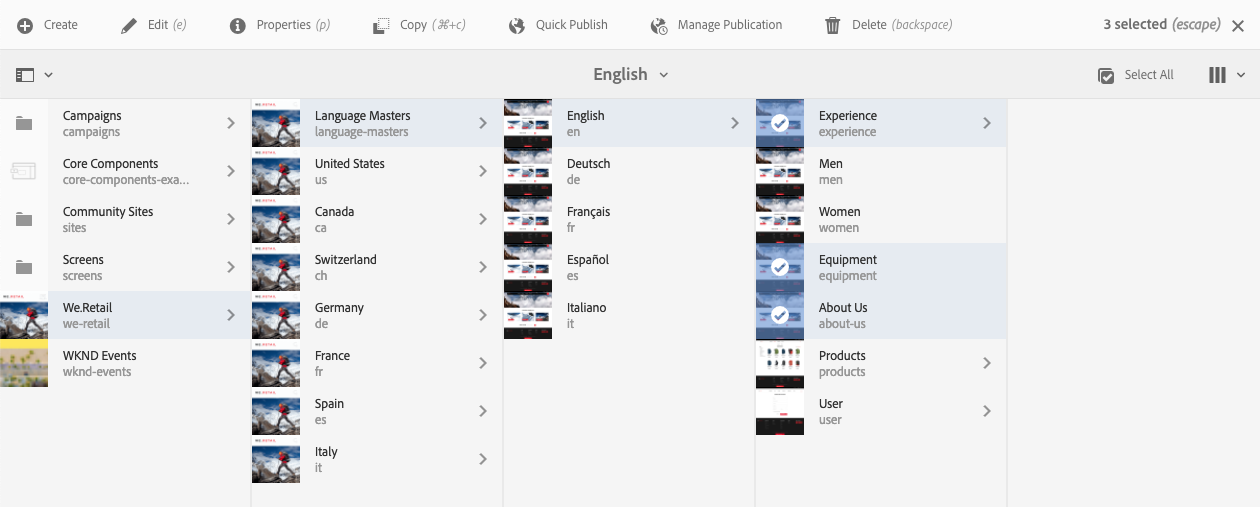Click the Create plus icon
The height and width of the screenshot is (507, 1260).
click(25, 25)
